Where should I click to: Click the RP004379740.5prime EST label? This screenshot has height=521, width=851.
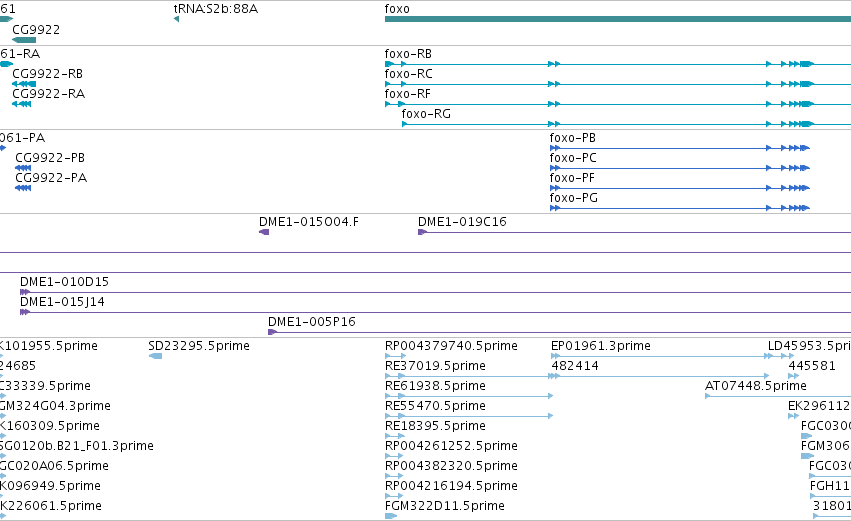(451, 346)
